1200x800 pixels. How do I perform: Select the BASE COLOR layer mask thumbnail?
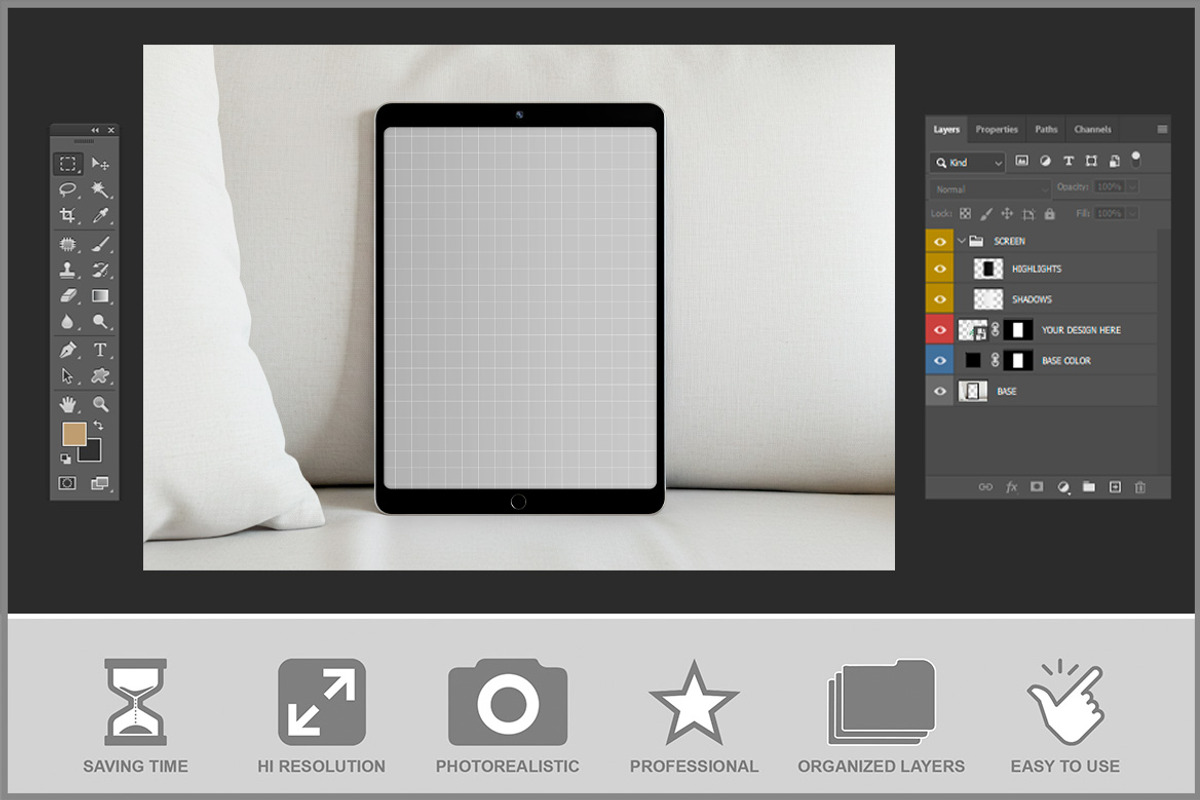tap(1018, 360)
